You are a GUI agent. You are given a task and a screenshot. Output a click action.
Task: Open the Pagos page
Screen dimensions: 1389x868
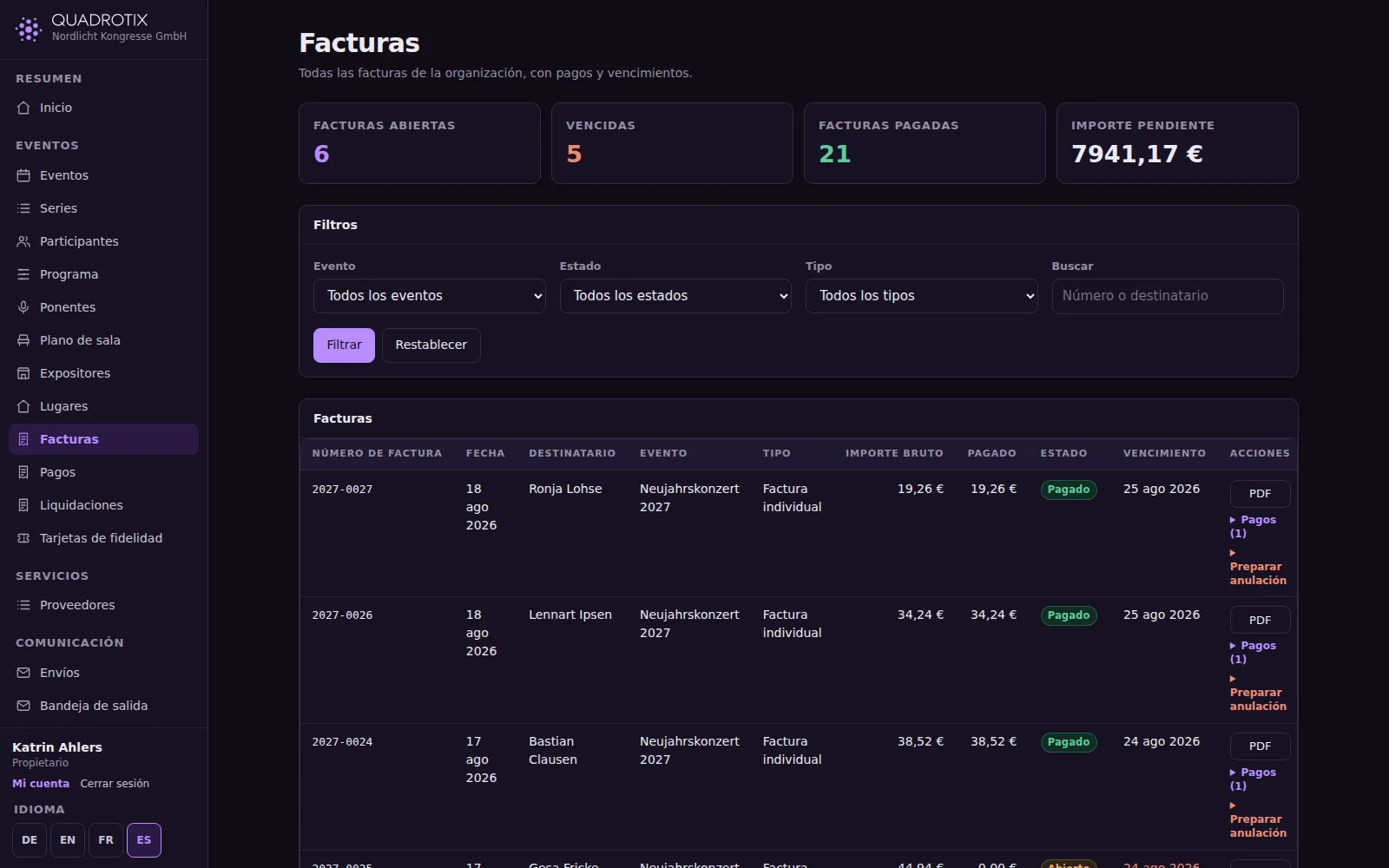(103, 472)
